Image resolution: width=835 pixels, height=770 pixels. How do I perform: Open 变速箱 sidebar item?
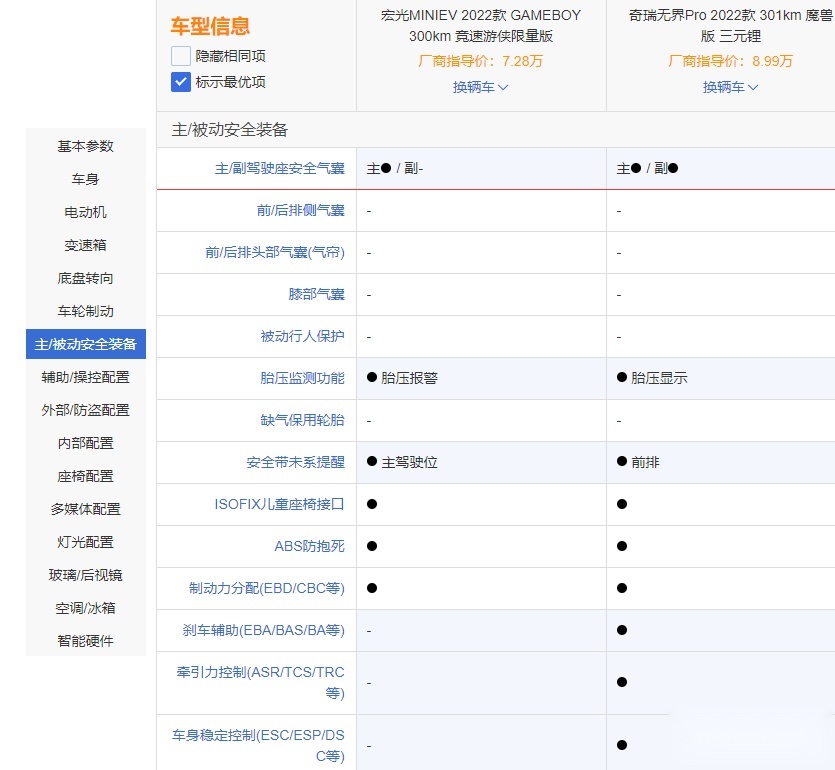click(x=86, y=245)
